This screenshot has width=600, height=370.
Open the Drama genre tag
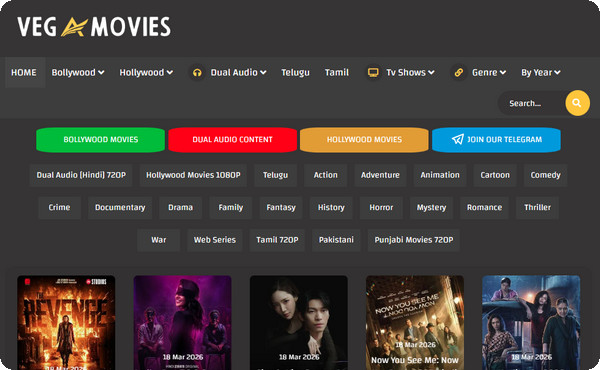click(x=181, y=208)
